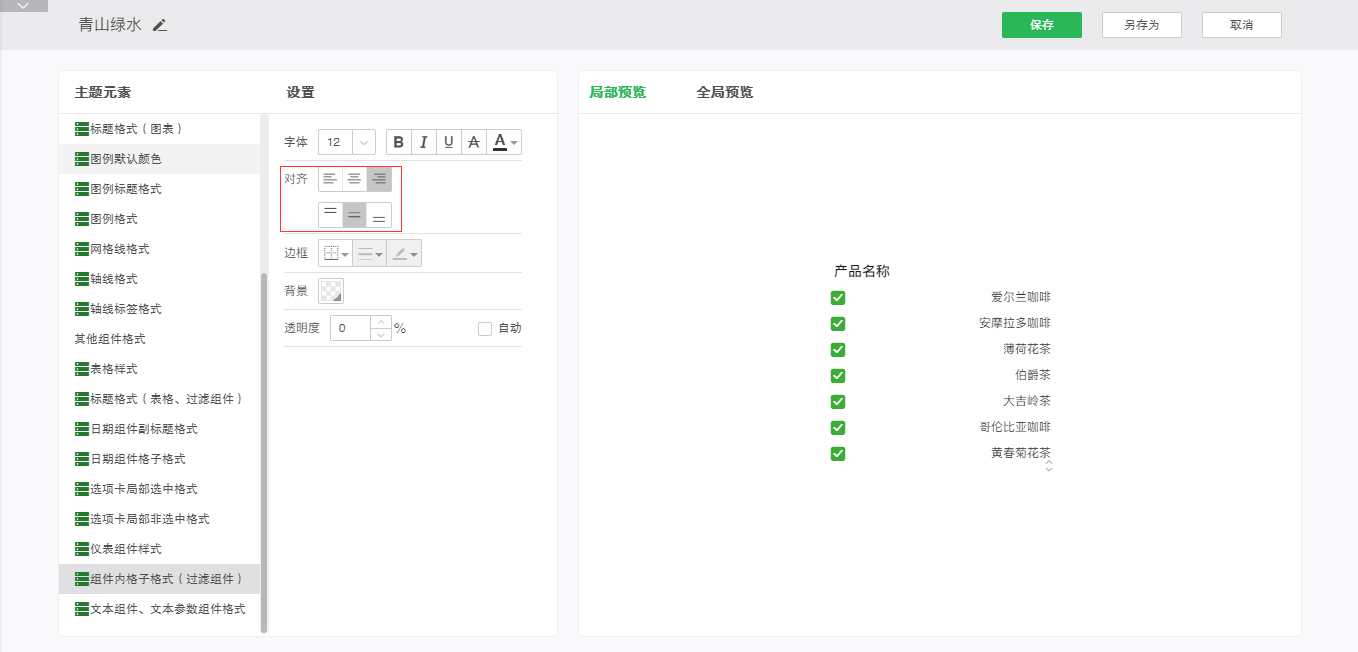
Task: Toggle bold text formatting
Action: [399, 142]
